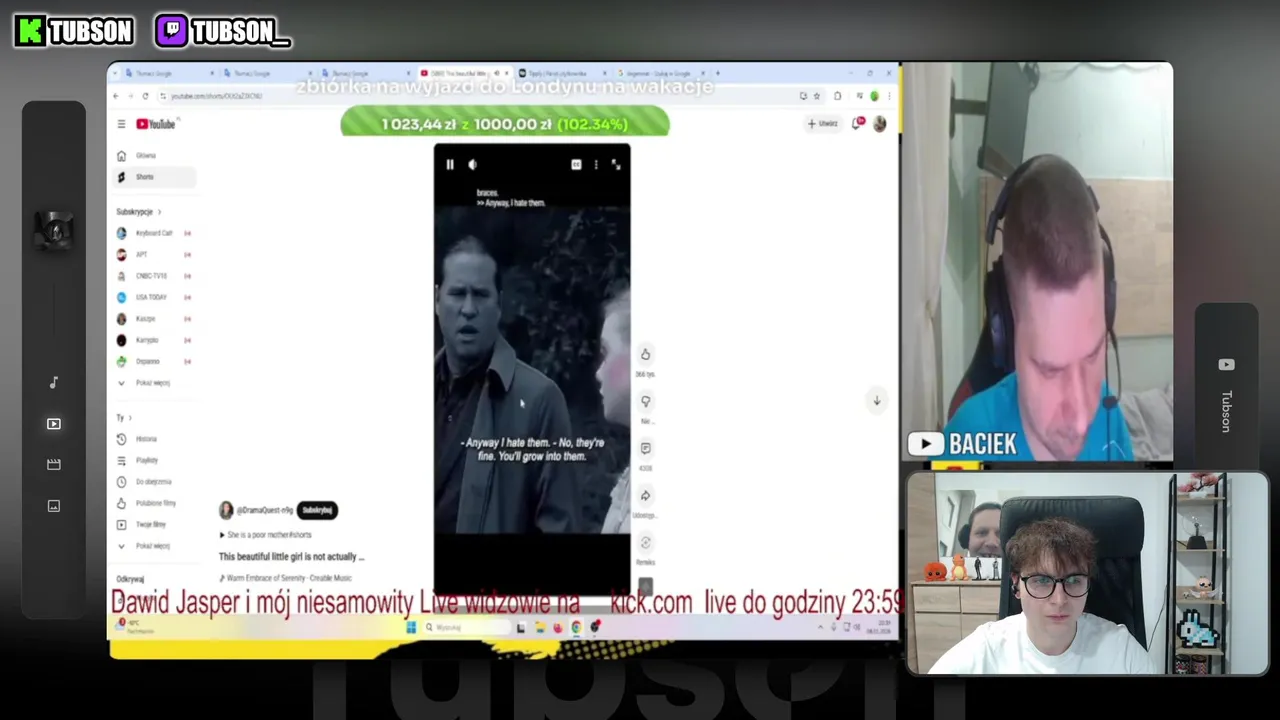Expand the Short to fullscreen
The width and height of the screenshot is (1280, 720).
pos(616,165)
